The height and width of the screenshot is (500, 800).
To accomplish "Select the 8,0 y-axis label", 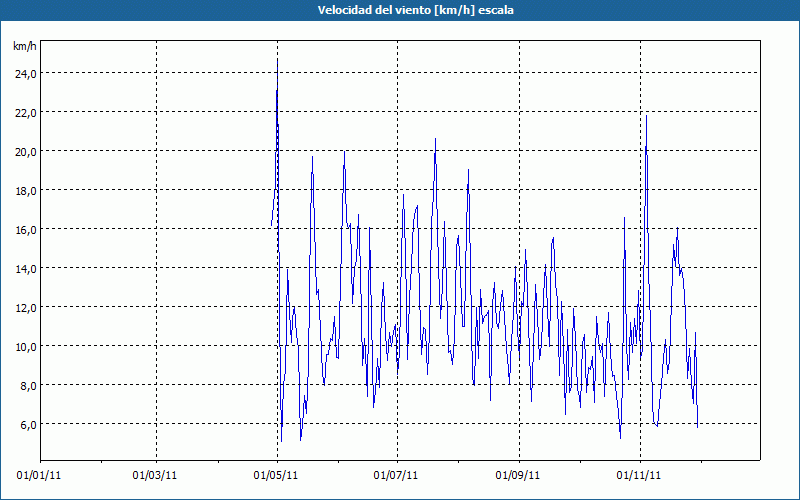I will [x=28, y=386].
